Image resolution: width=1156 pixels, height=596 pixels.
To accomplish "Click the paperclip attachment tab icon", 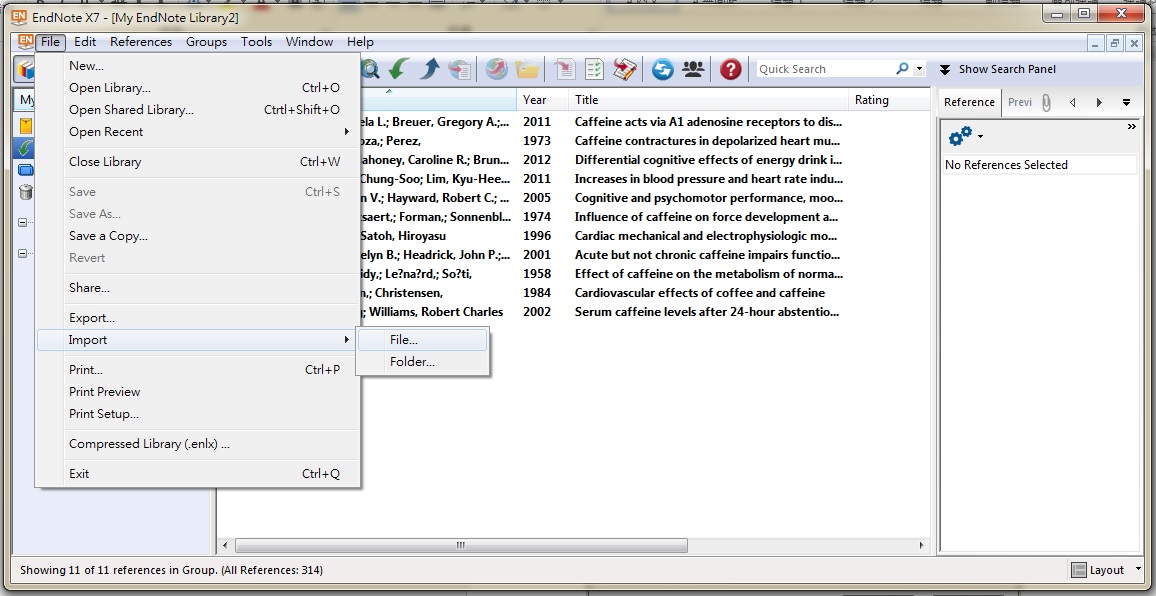I will point(1046,103).
